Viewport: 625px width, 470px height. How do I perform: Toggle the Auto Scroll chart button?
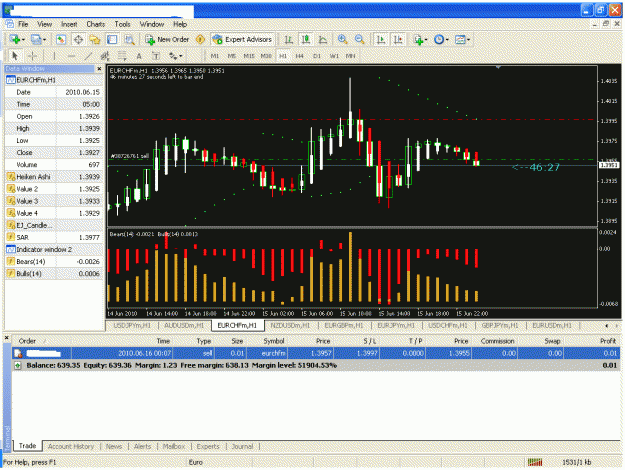381,39
